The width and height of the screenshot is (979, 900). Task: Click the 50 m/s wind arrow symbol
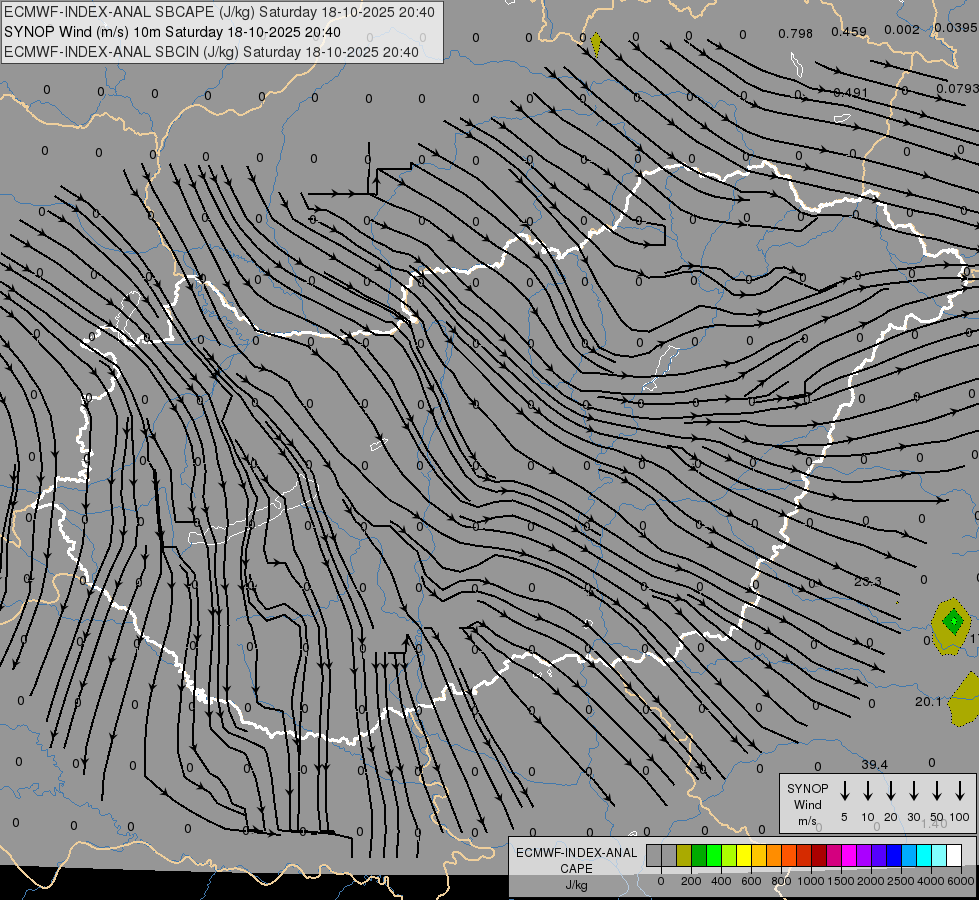pyautogui.click(x=937, y=791)
